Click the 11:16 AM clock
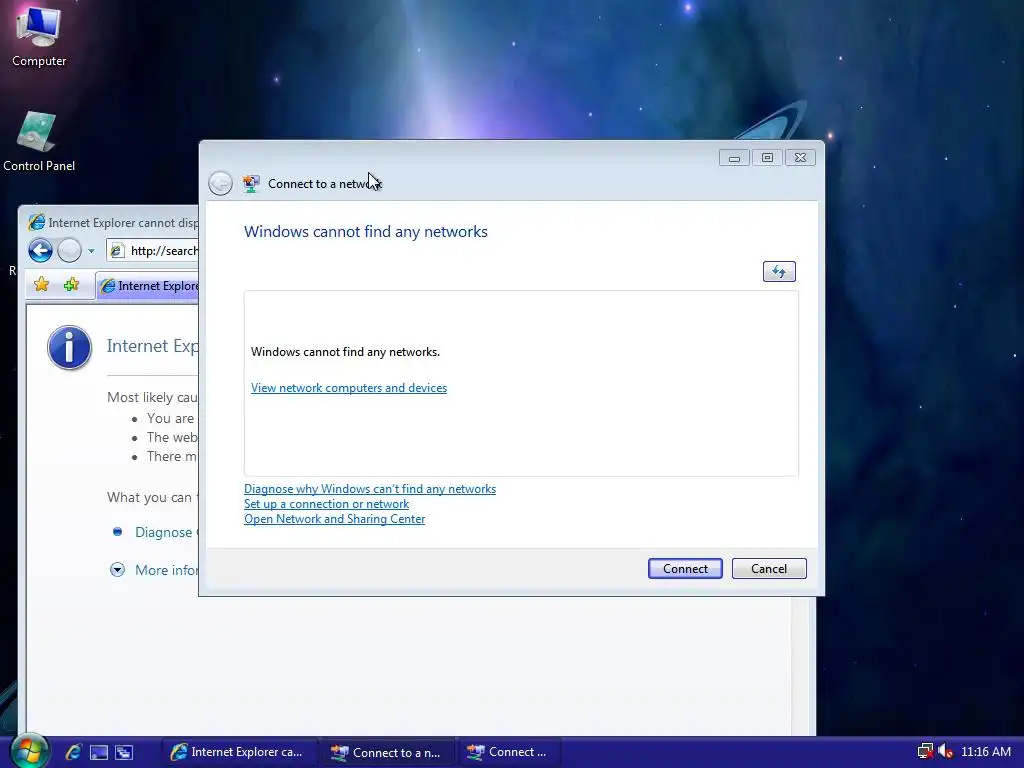 click(x=985, y=752)
